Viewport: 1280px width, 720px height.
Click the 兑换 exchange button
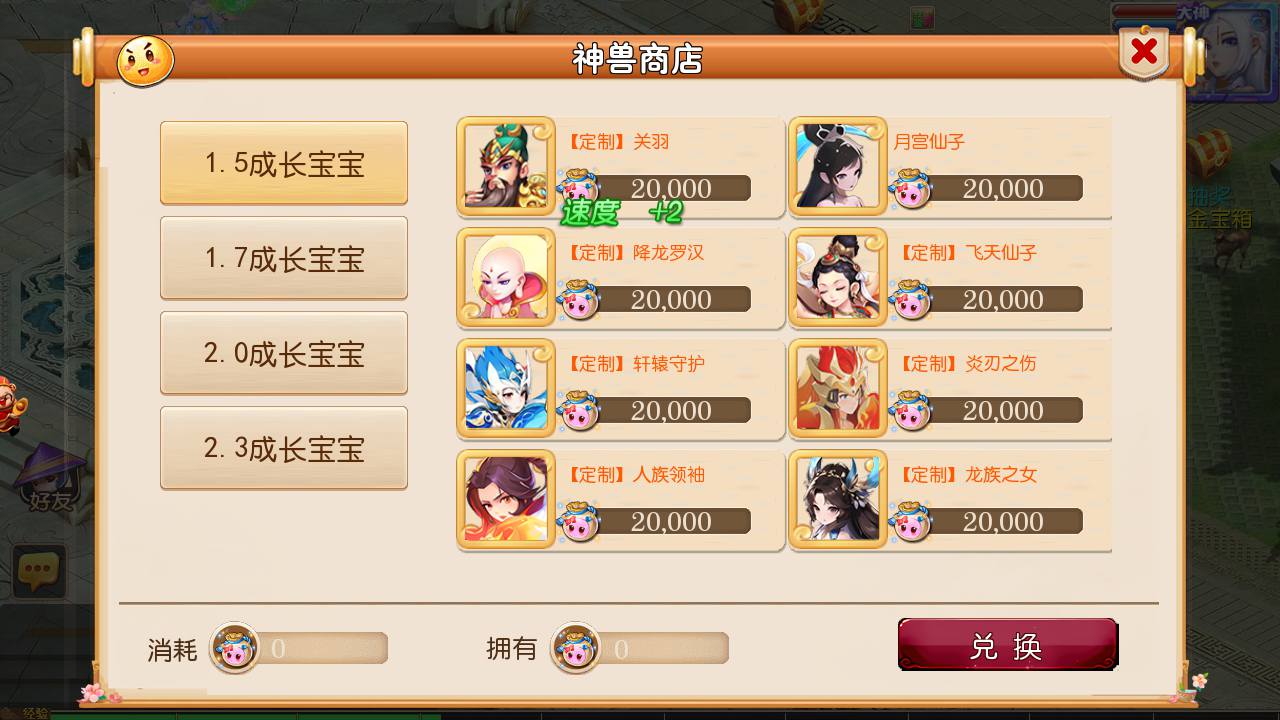(x=1008, y=645)
